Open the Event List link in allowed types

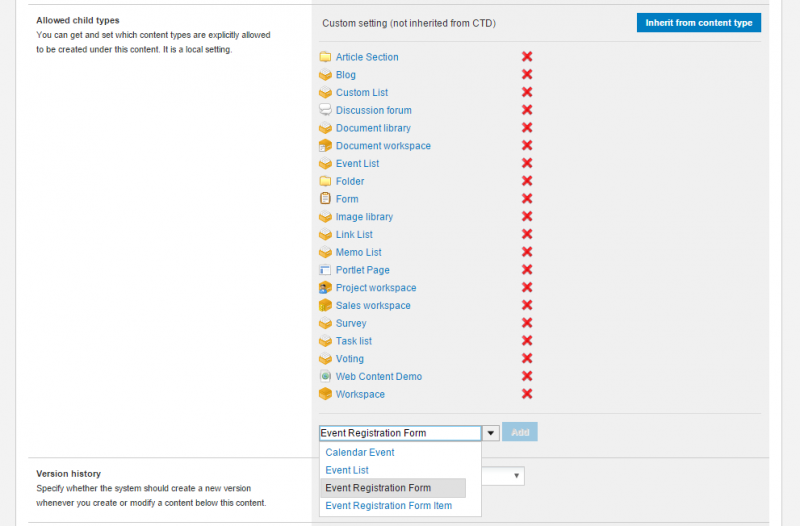(x=357, y=164)
